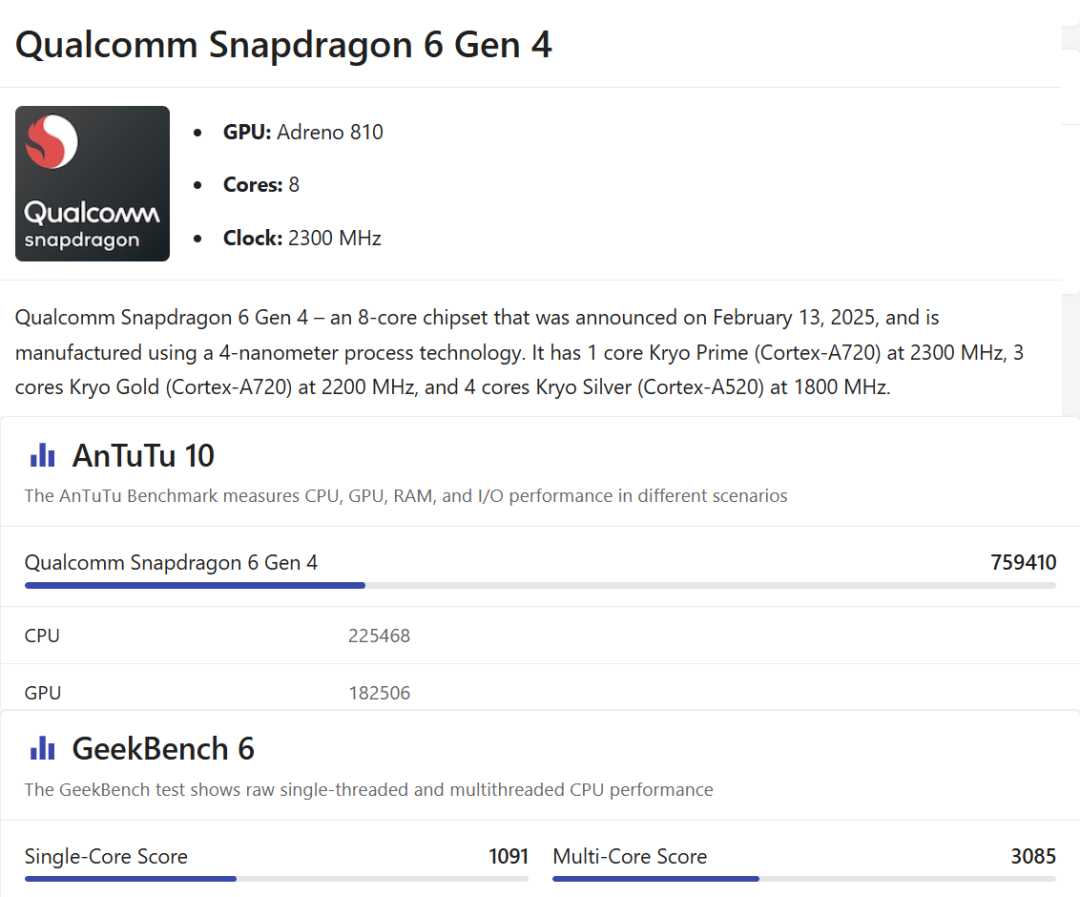The image size is (1080, 897).
Task: Click the GPU: Adreno 810 spec line
Action: pyautogui.click(x=302, y=132)
